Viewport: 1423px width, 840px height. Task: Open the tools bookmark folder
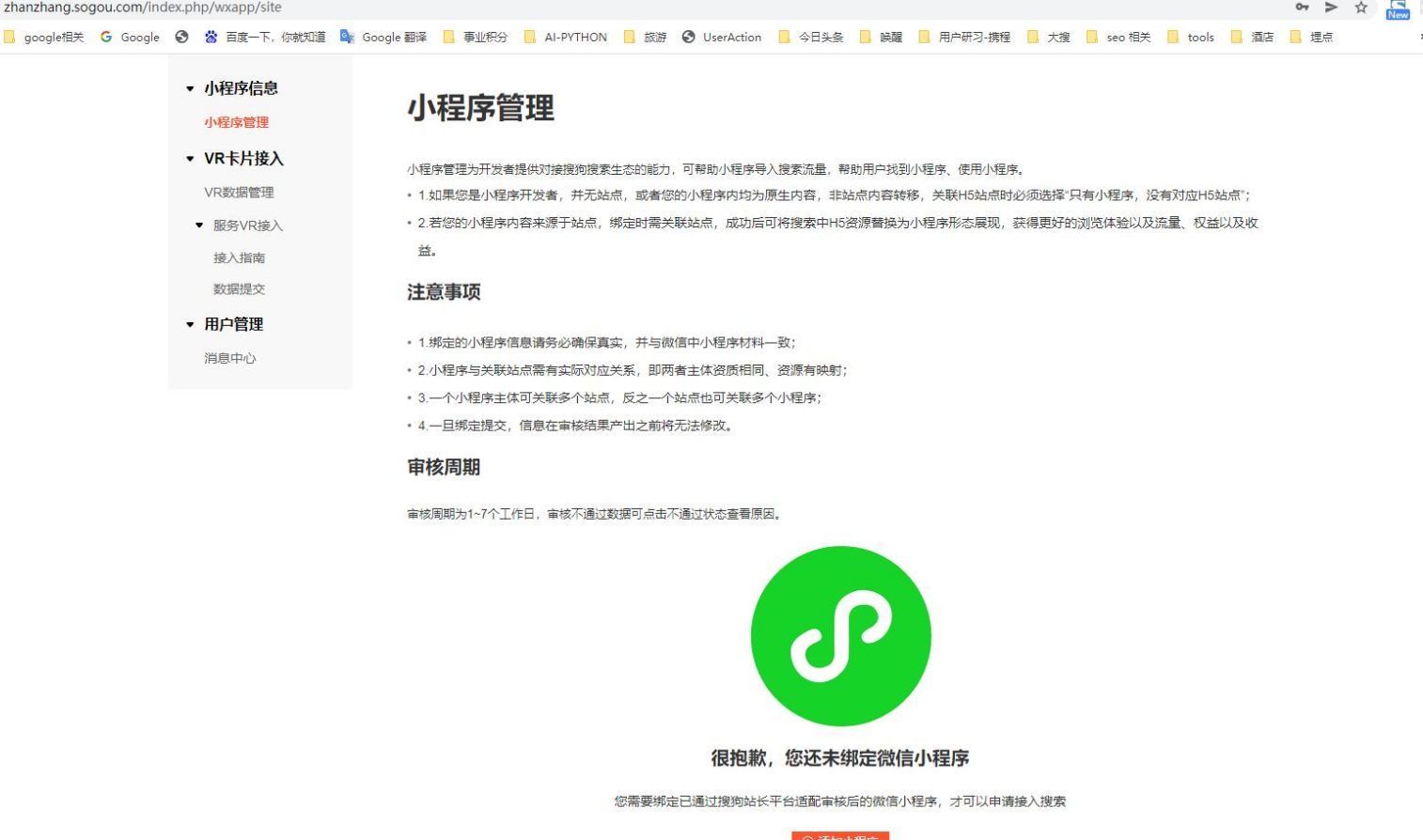pos(1190,37)
